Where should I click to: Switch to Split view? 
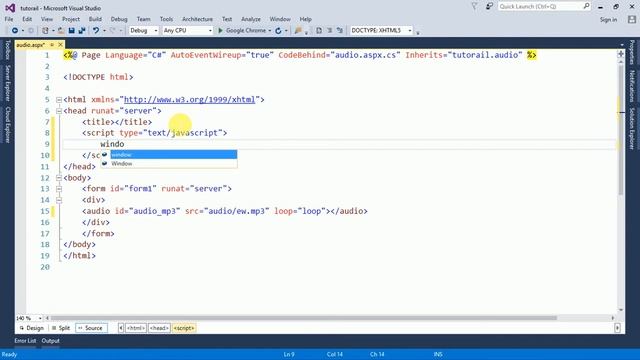click(x=61, y=328)
